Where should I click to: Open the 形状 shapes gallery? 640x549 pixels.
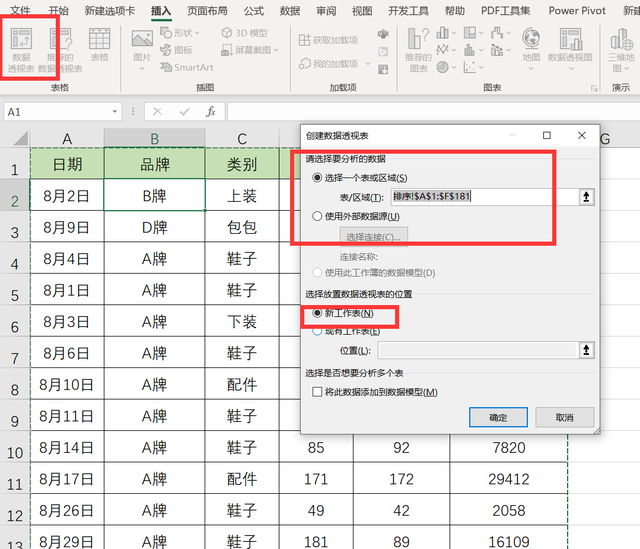tap(180, 33)
